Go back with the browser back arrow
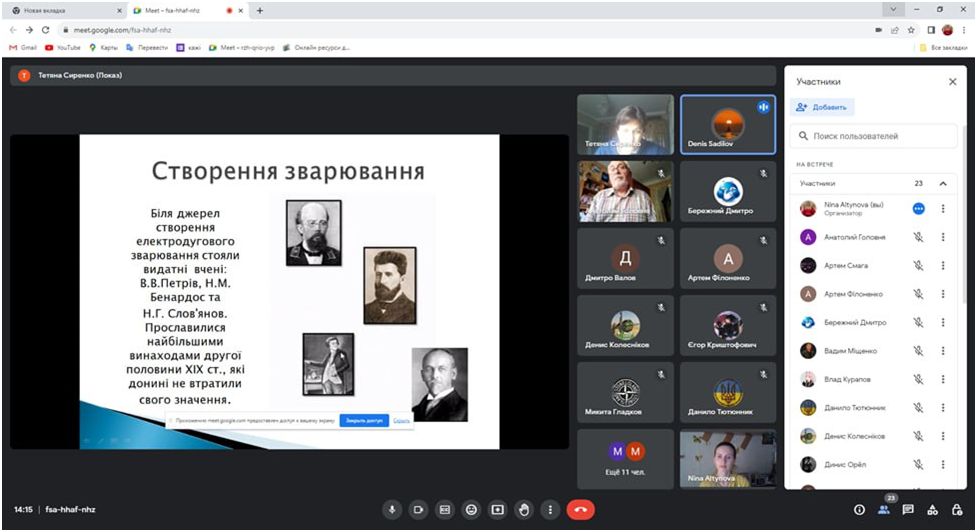977x532 pixels. coord(13,30)
